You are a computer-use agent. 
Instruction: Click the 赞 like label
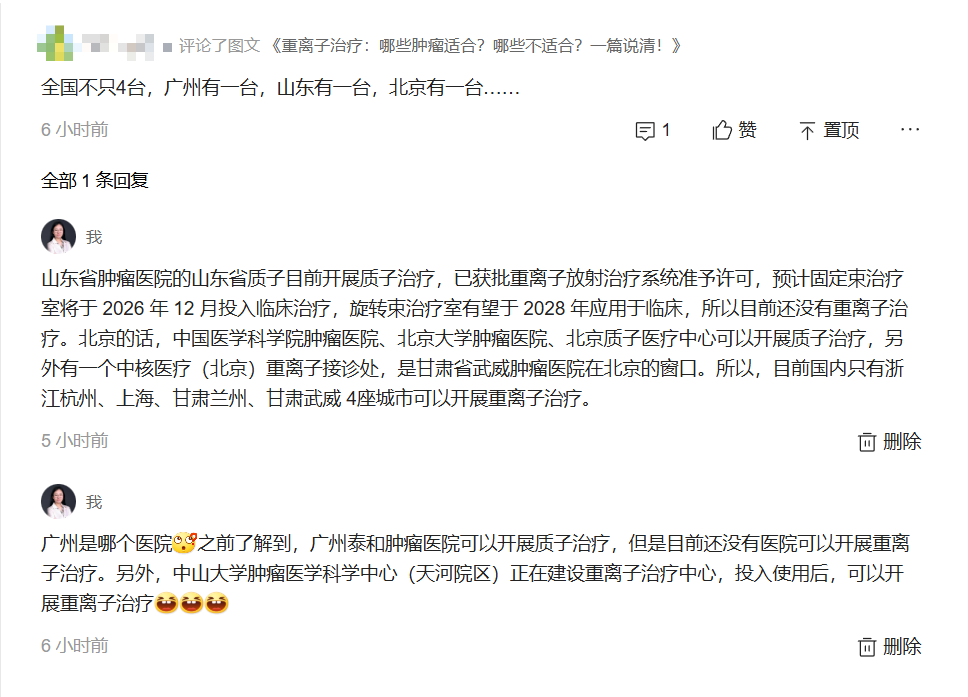tap(748, 130)
